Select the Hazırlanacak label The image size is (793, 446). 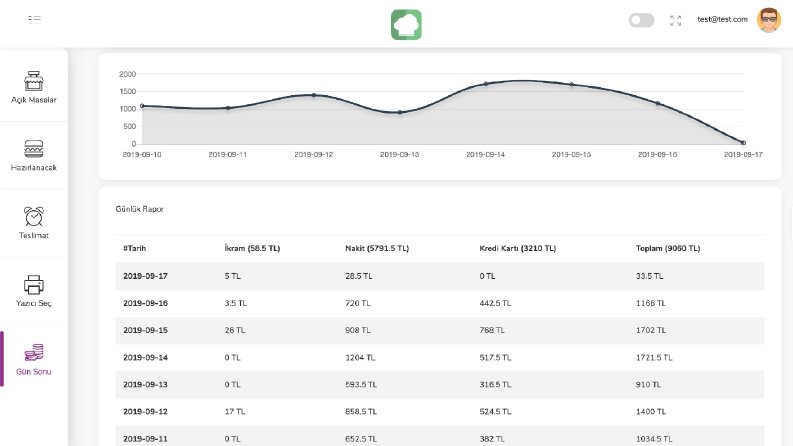[34, 167]
